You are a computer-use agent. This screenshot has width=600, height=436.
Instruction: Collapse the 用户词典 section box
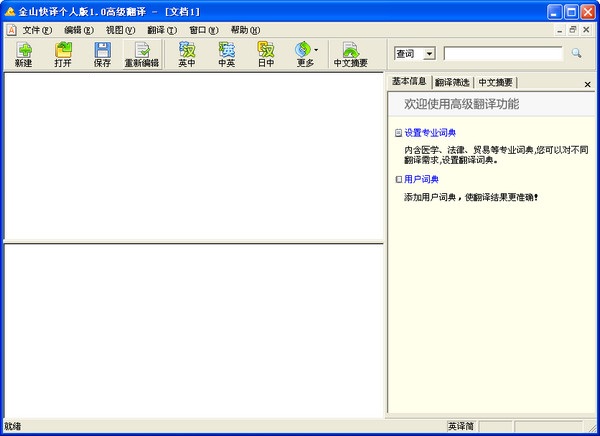398,179
